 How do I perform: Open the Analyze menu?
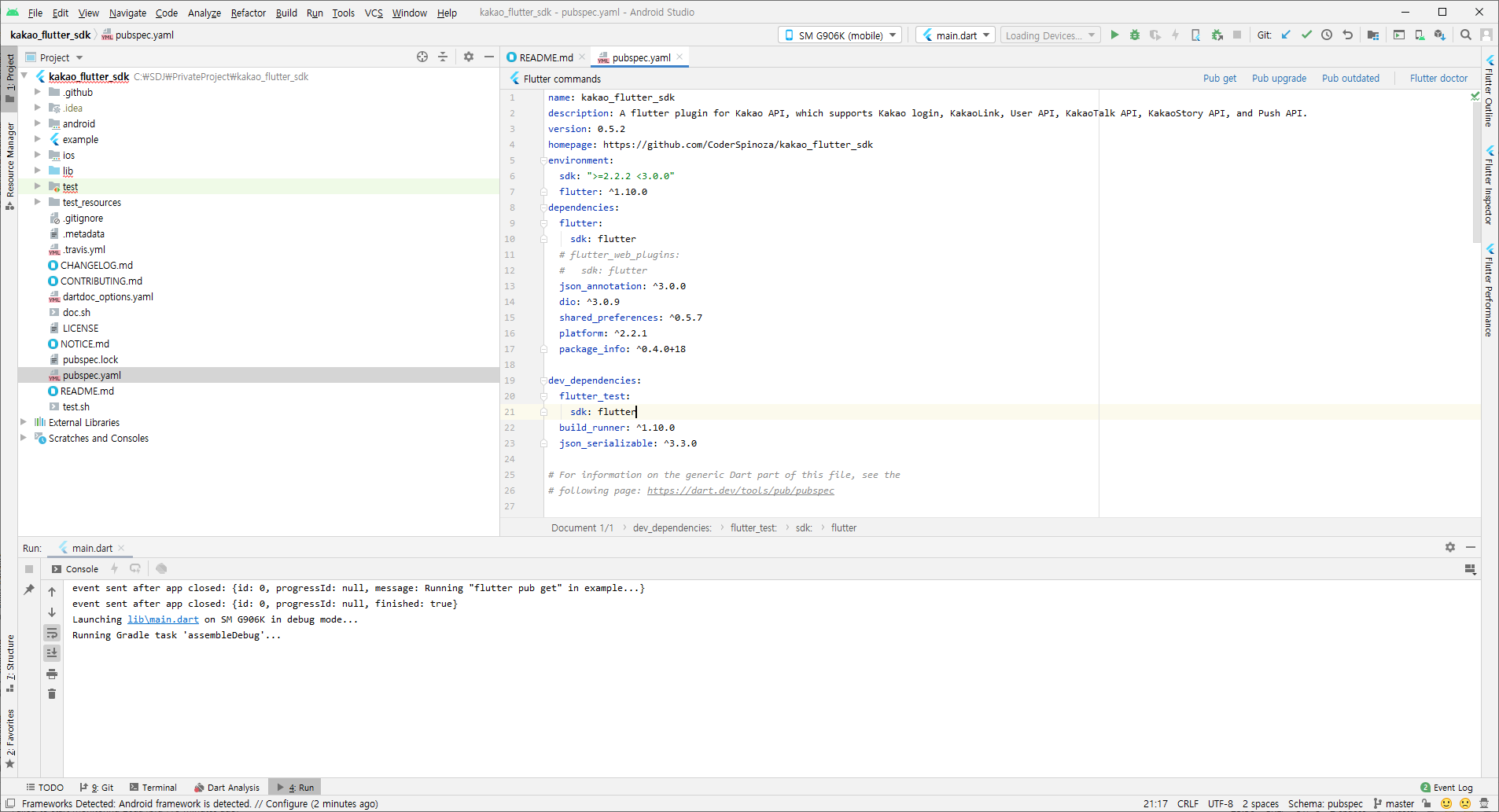pyautogui.click(x=204, y=13)
